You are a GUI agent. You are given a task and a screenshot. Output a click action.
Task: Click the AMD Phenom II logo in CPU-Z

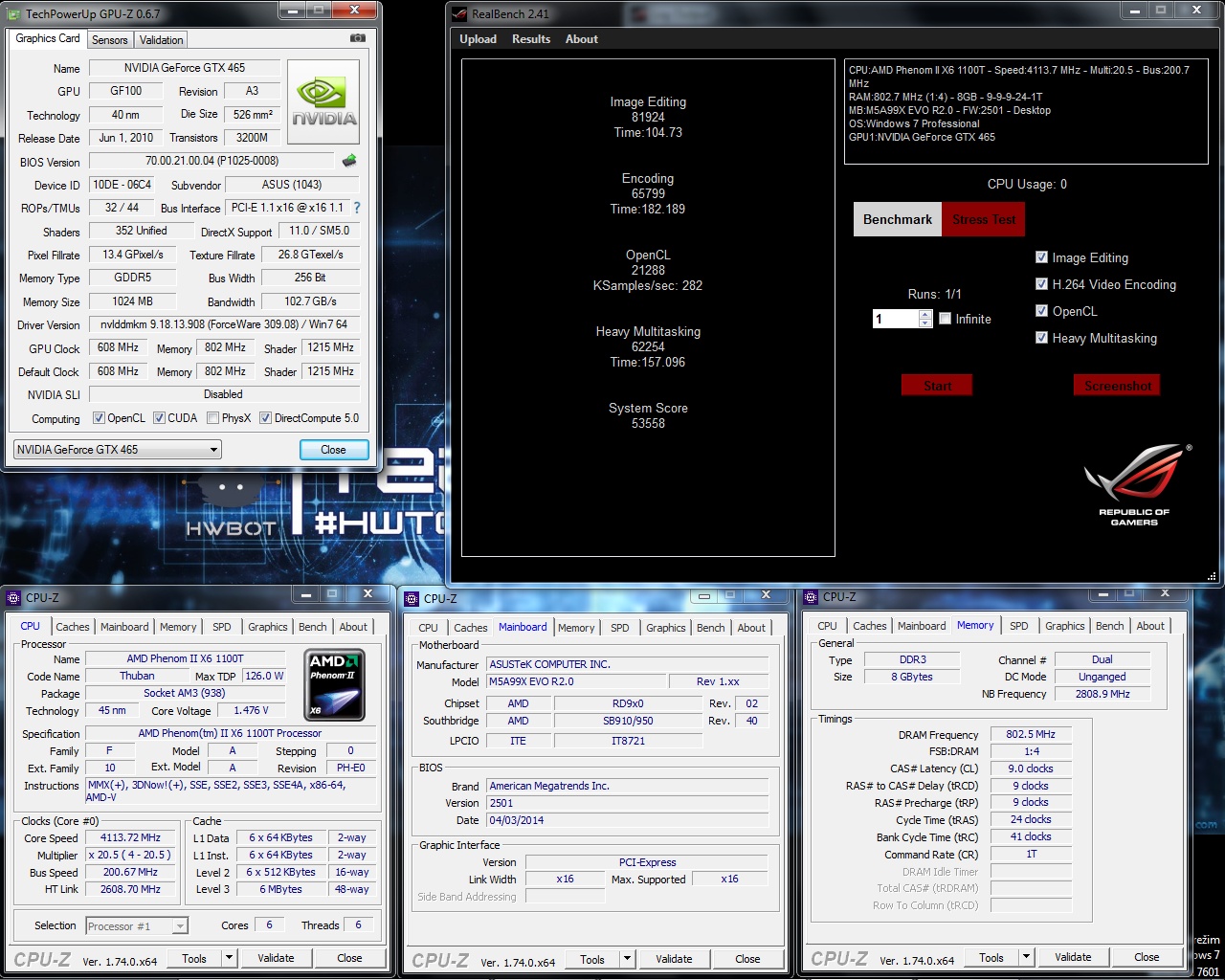click(334, 685)
